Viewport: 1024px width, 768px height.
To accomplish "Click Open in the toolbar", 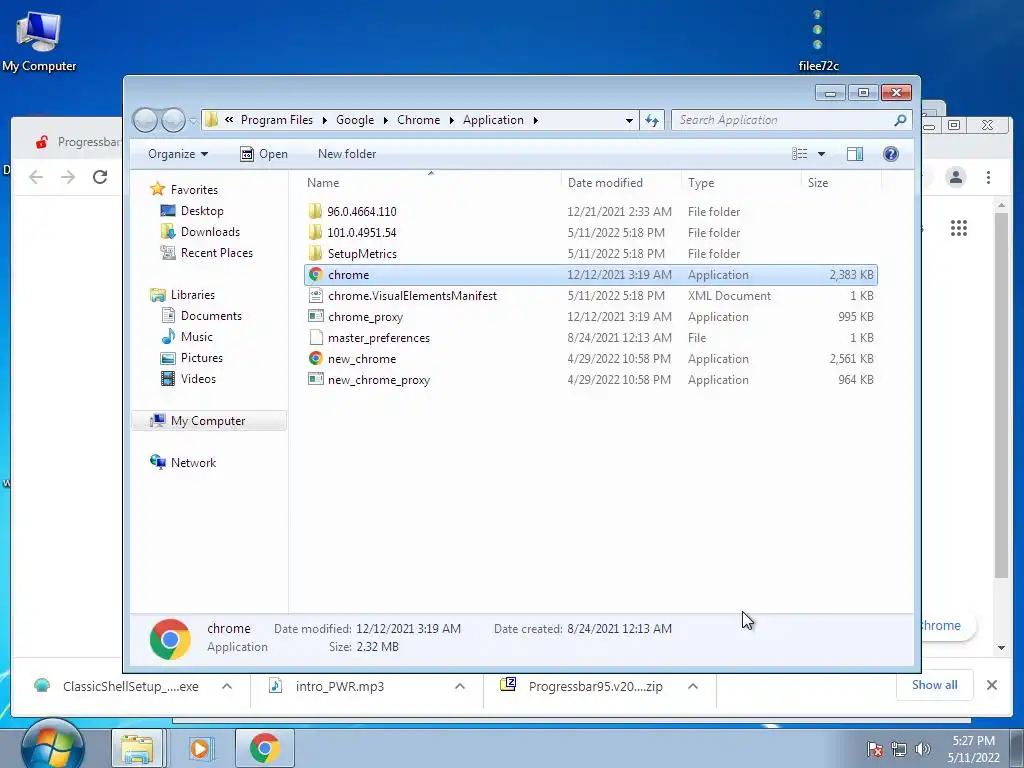I will click(x=264, y=154).
